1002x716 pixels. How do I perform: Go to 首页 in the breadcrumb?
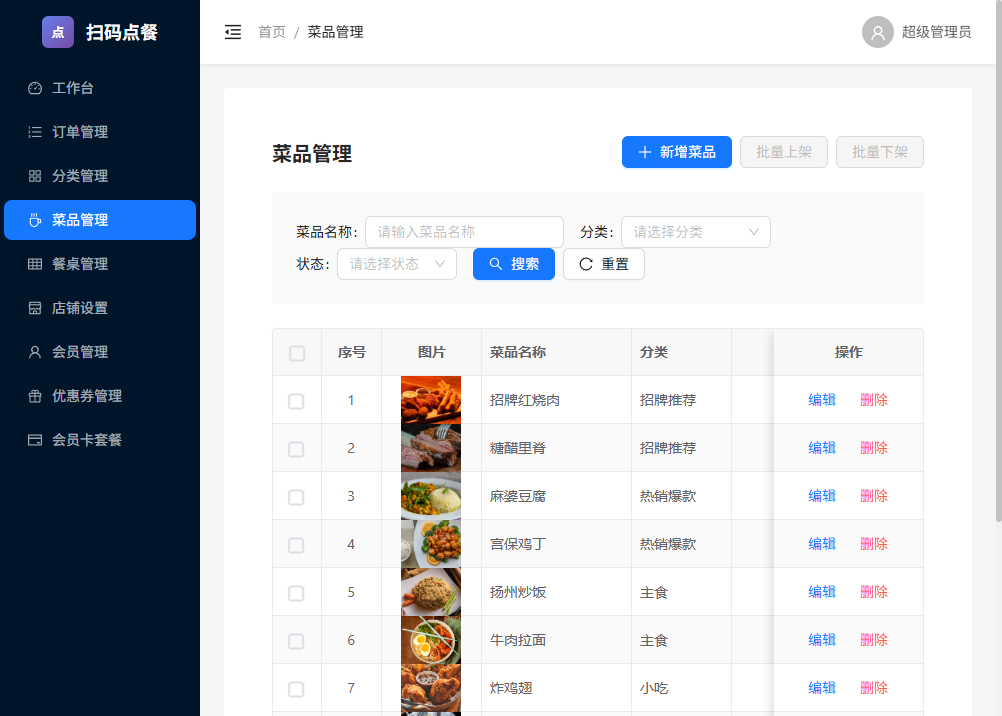pos(271,31)
